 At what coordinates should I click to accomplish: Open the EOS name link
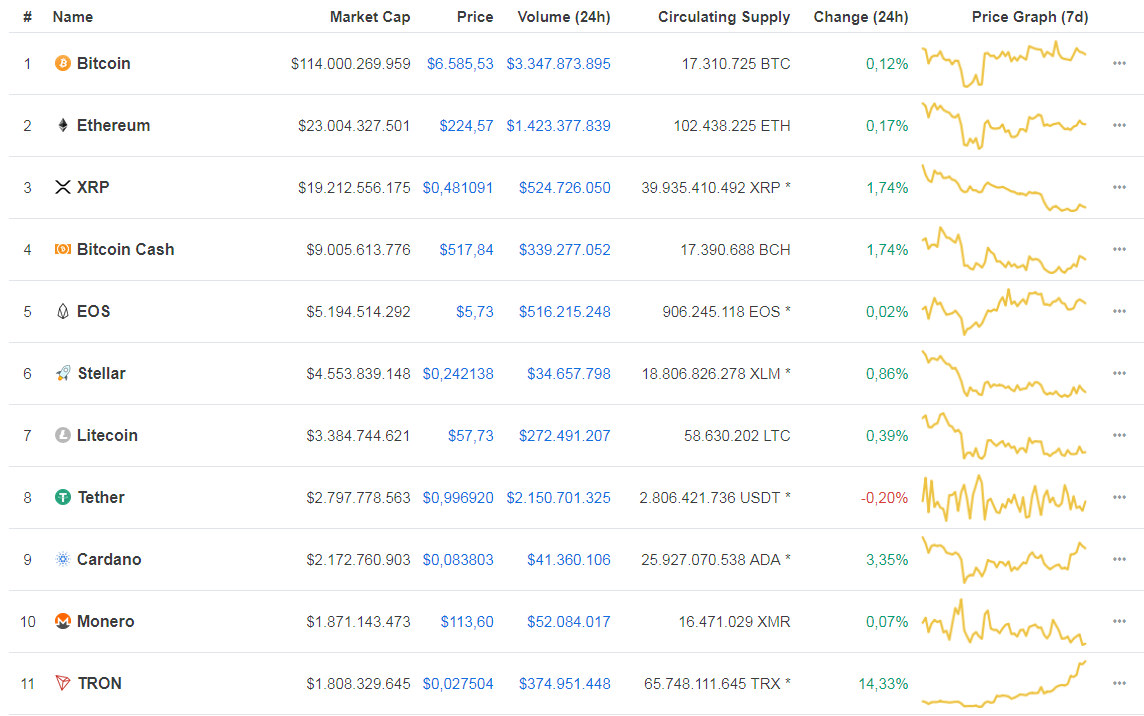pos(93,312)
